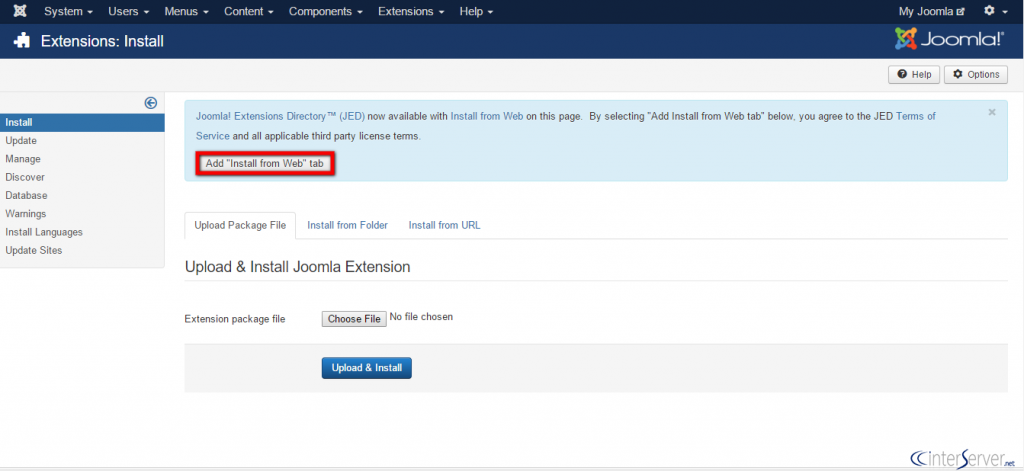The width and height of the screenshot is (1024, 471).
Task: Click the Choose File button
Action: pyautogui.click(x=354, y=319)
